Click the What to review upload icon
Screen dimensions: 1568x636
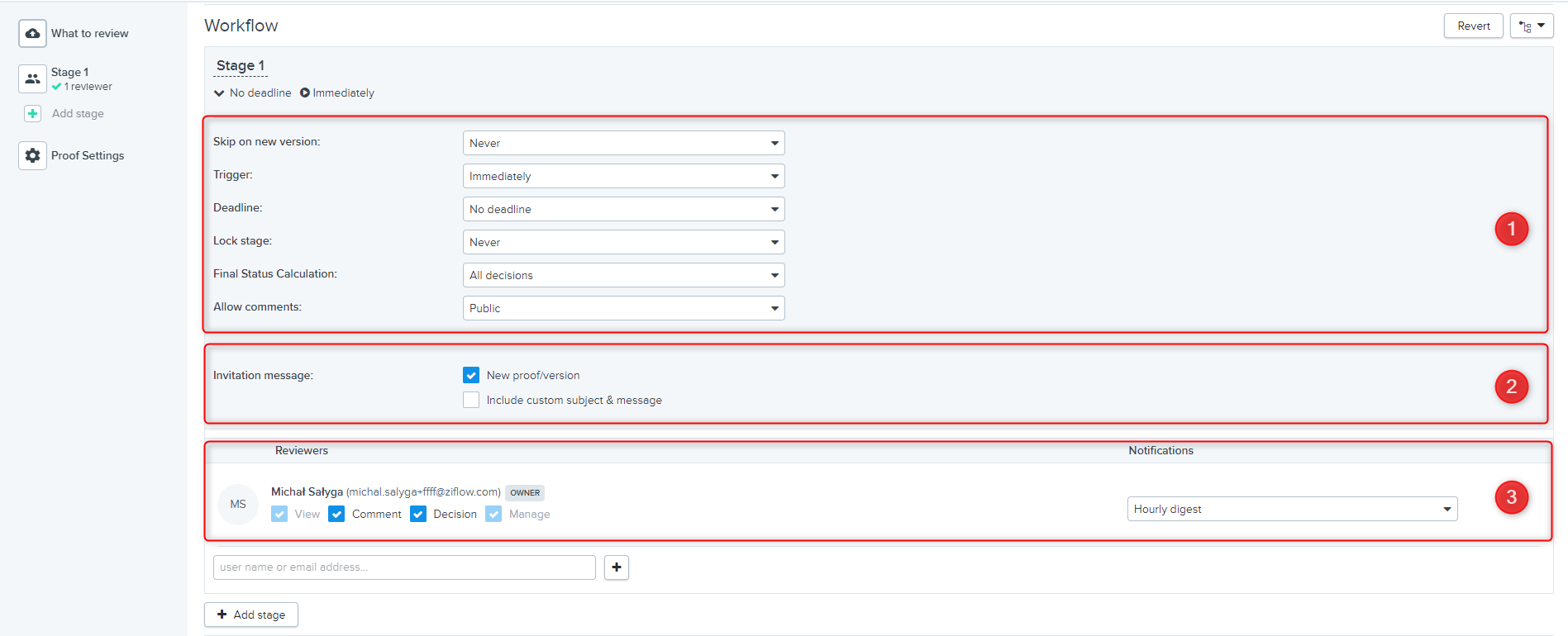[32, 34]
